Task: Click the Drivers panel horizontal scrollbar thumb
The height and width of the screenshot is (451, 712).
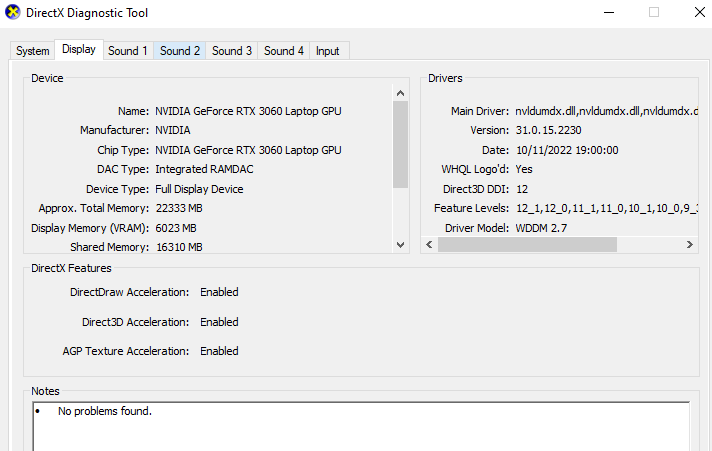Action: pos(527,245)
